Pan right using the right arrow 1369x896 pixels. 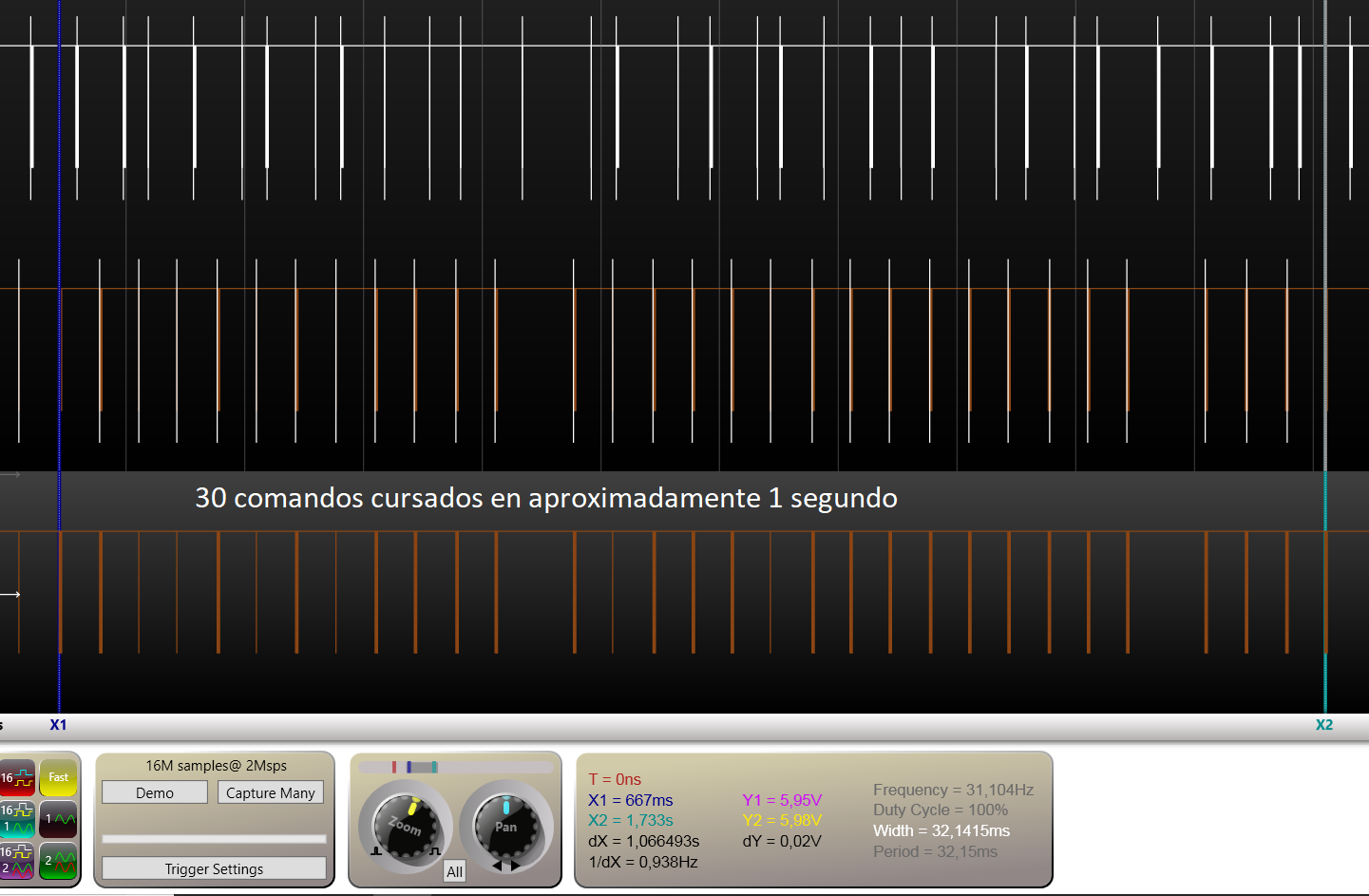516,866
